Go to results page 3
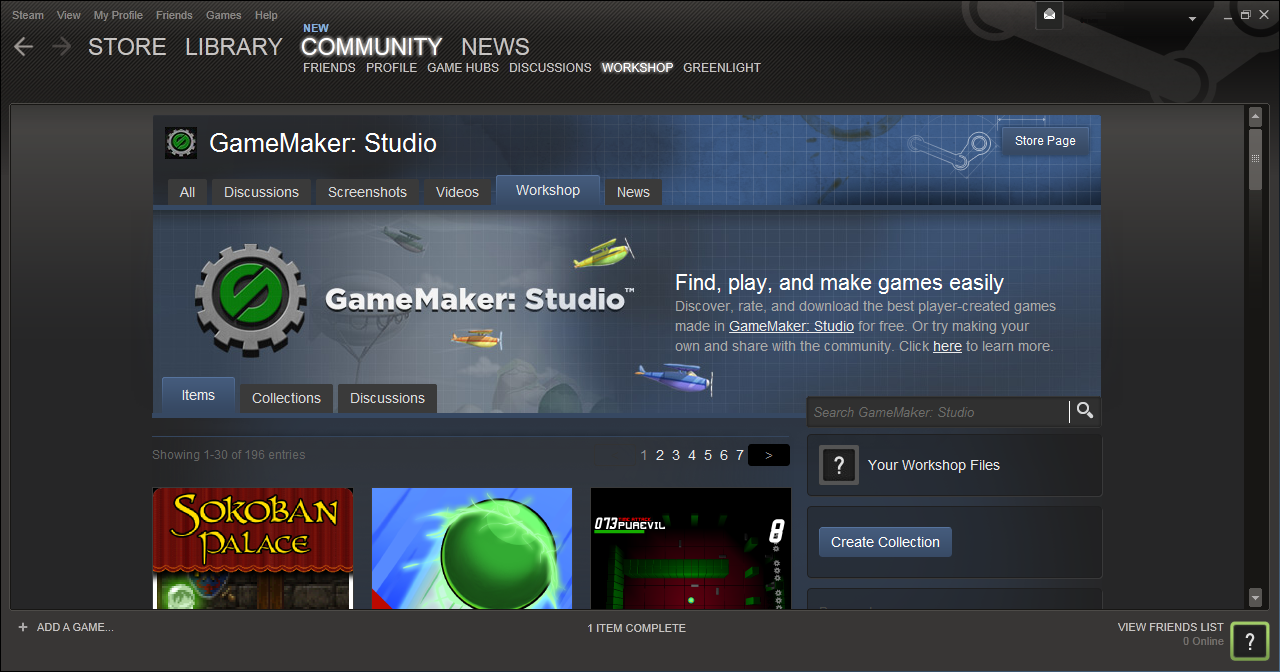The height and width of the screenshot is (672, 1280). (x=676, y=455)
